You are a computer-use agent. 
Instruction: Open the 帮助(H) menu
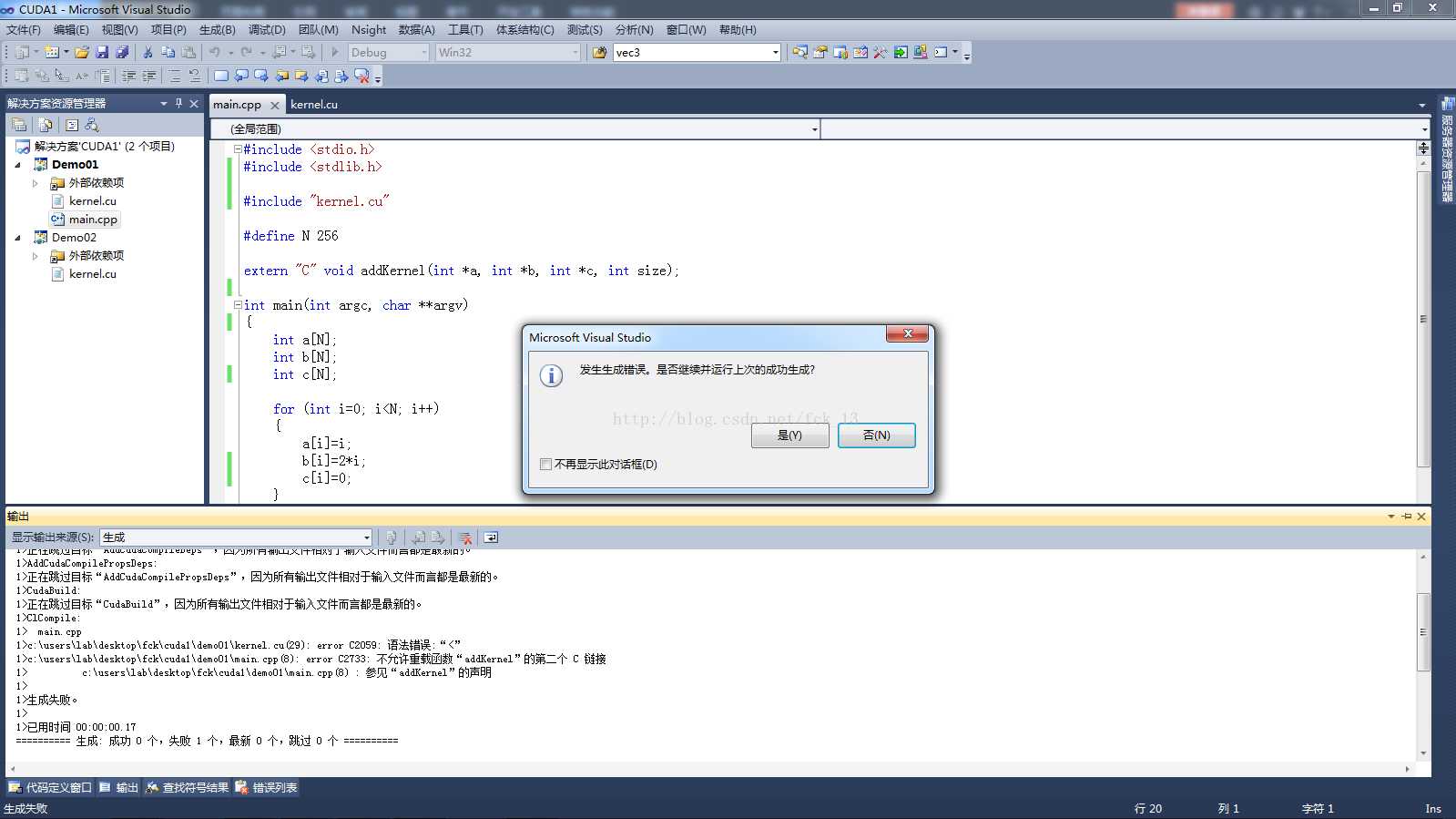tap(738, 30)
